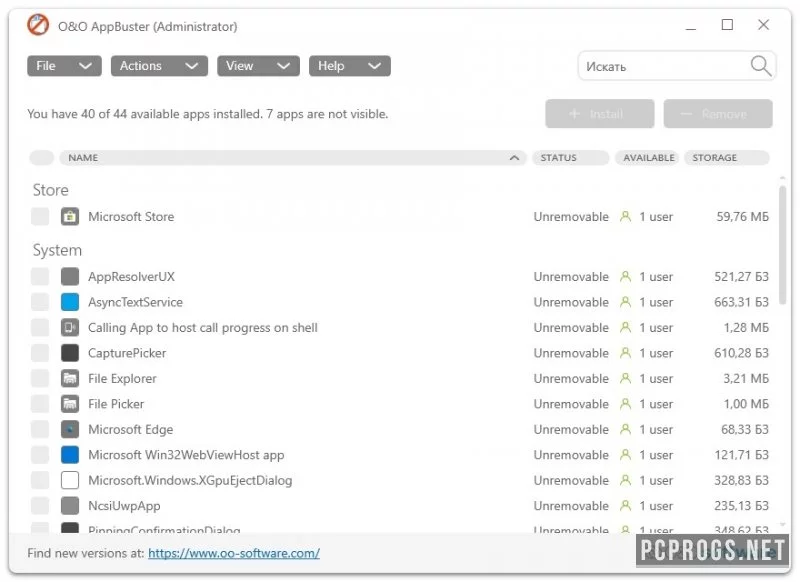Click the NcsiUwpApp name text
The height and width of the screenshot is (582, 800).
coord(124,506)
